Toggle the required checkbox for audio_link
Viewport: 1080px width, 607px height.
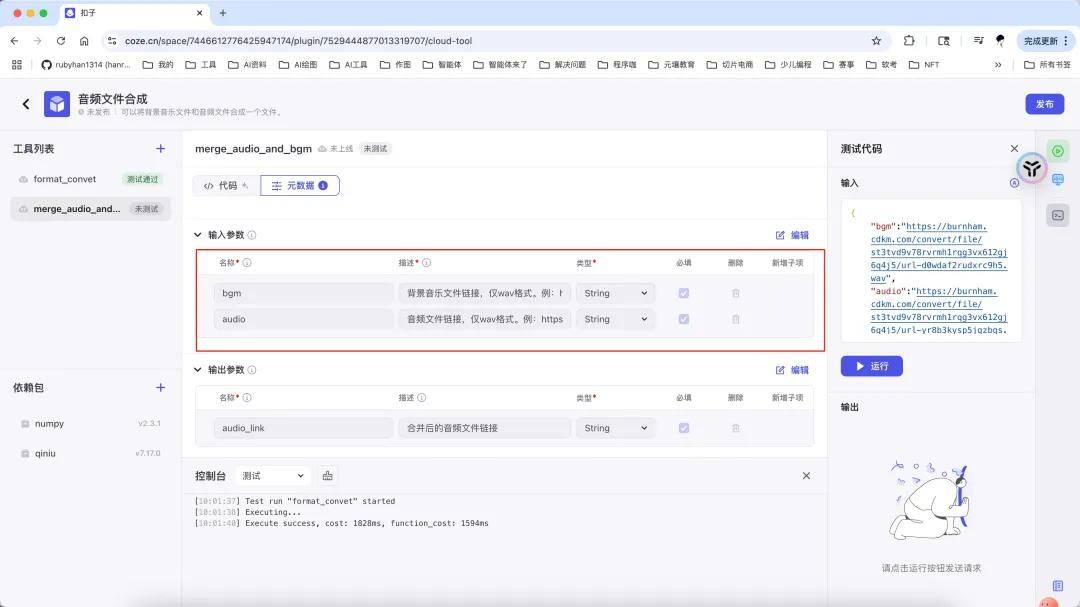(683, 428)
